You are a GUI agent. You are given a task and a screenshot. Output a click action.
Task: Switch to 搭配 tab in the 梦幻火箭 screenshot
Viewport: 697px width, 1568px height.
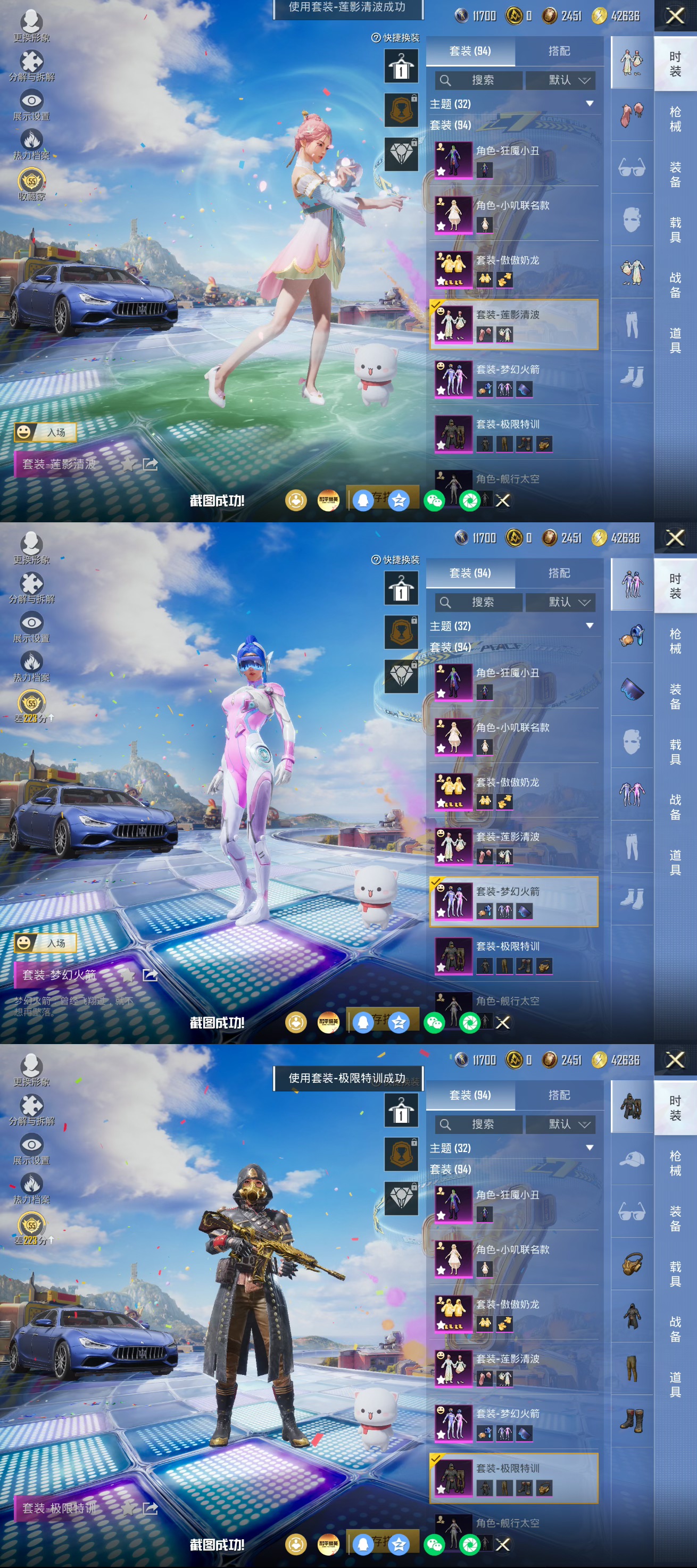(559, 573)
